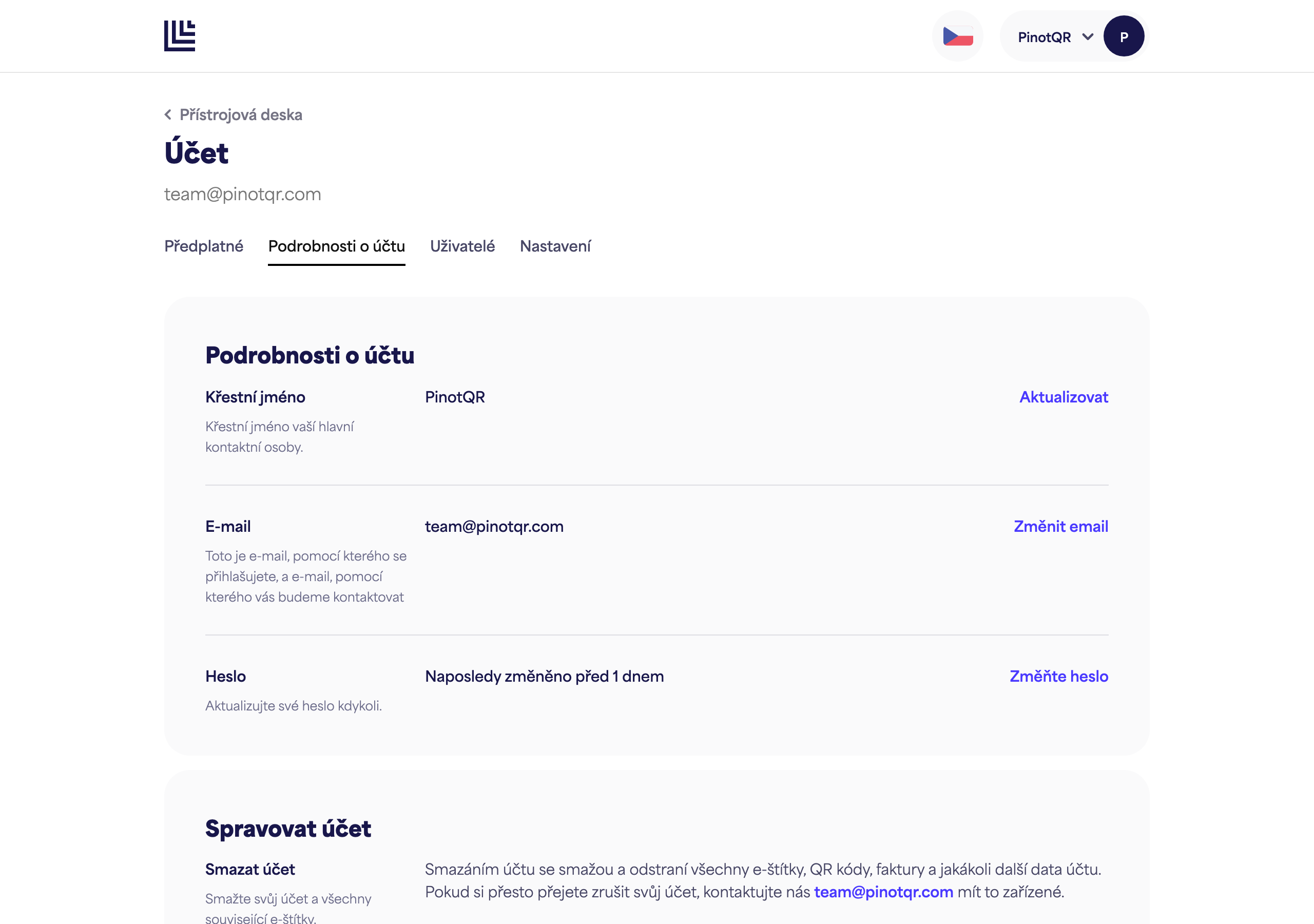
Task: Click the Spravovat účet section heading
Action: 288,829
